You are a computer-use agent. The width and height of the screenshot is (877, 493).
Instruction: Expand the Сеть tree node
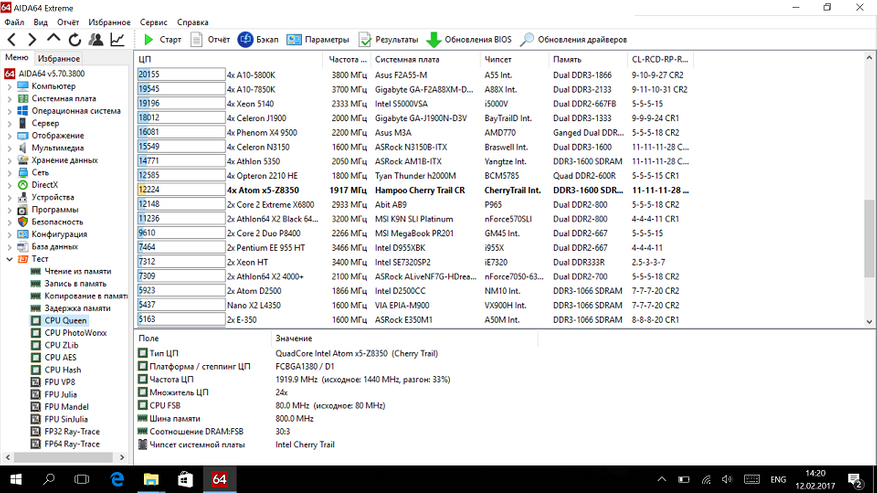tap(9, 173)
